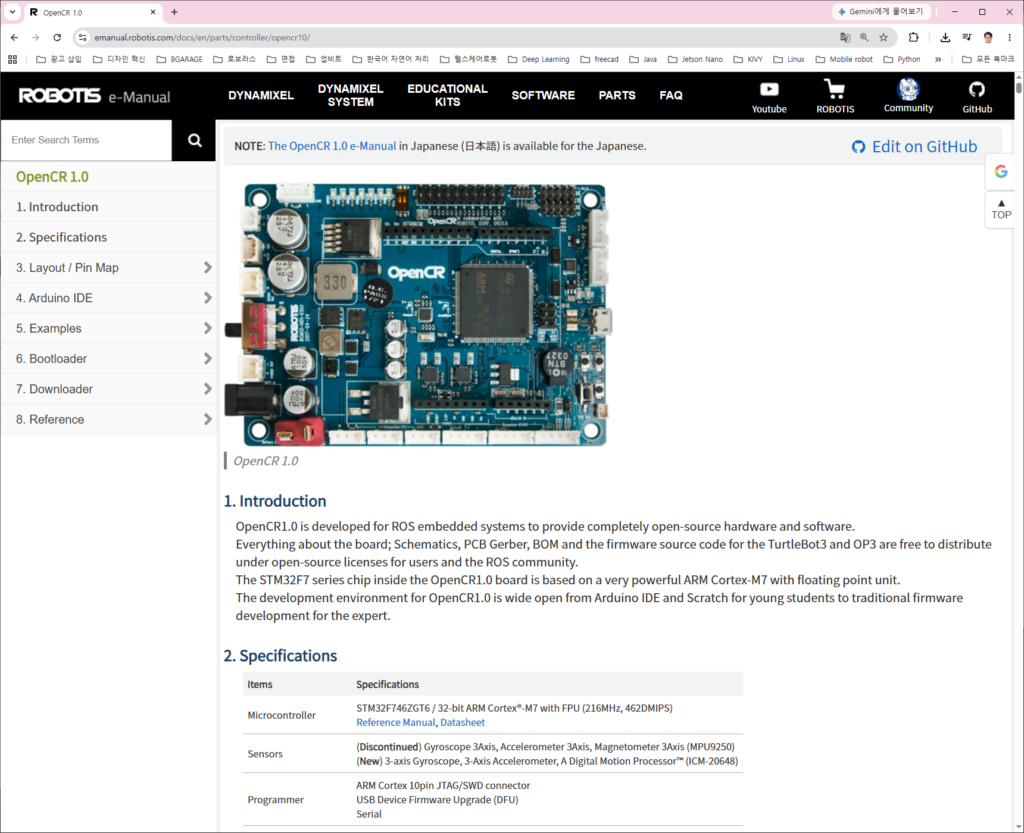Open DYNAMIXEL SYSTEM menu
Viewport: 1024px width, 833px height.
click(351, 95)
